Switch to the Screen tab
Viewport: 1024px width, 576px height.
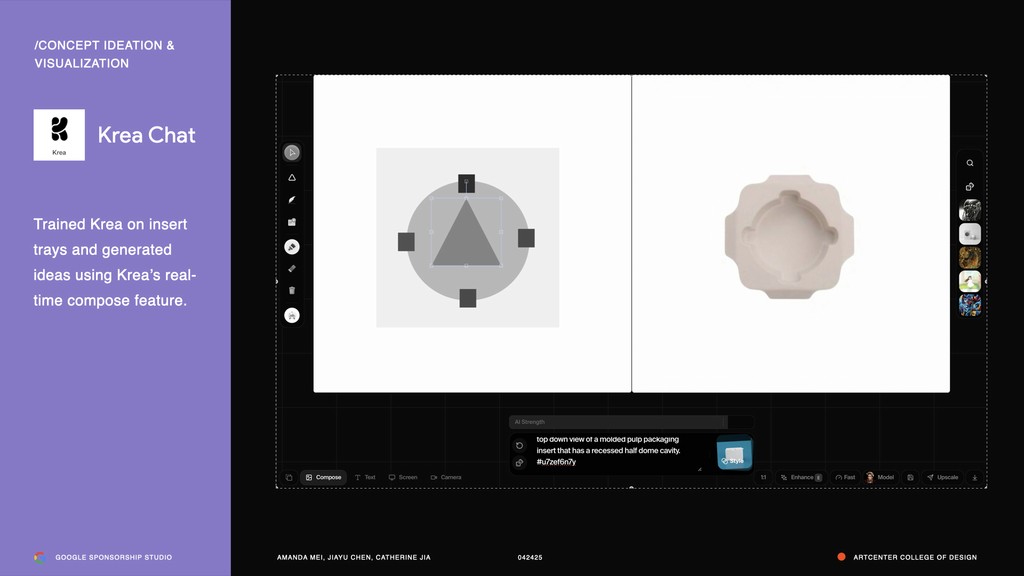click(403, 477)
